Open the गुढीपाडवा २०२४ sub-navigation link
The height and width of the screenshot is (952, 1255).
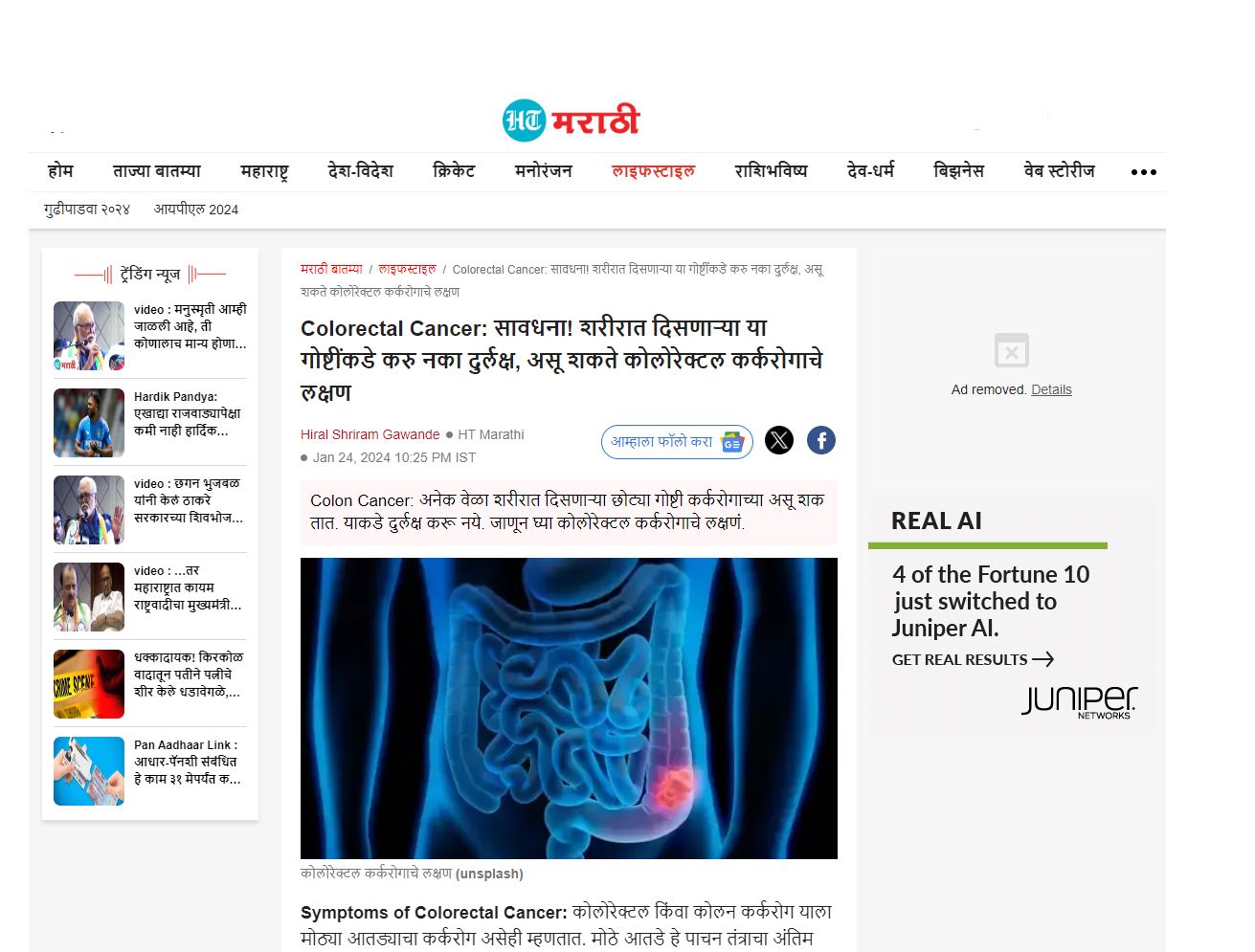[87, 210]
